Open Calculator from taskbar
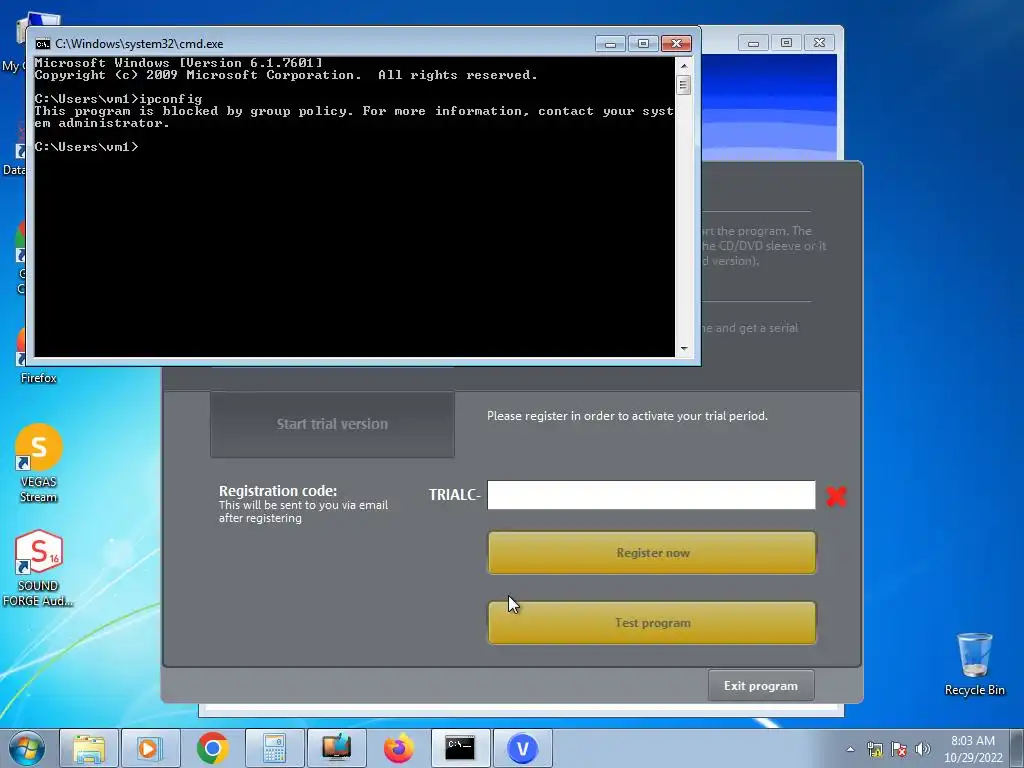The height and width of the screenshot is (768, 1024). [274, 748]
